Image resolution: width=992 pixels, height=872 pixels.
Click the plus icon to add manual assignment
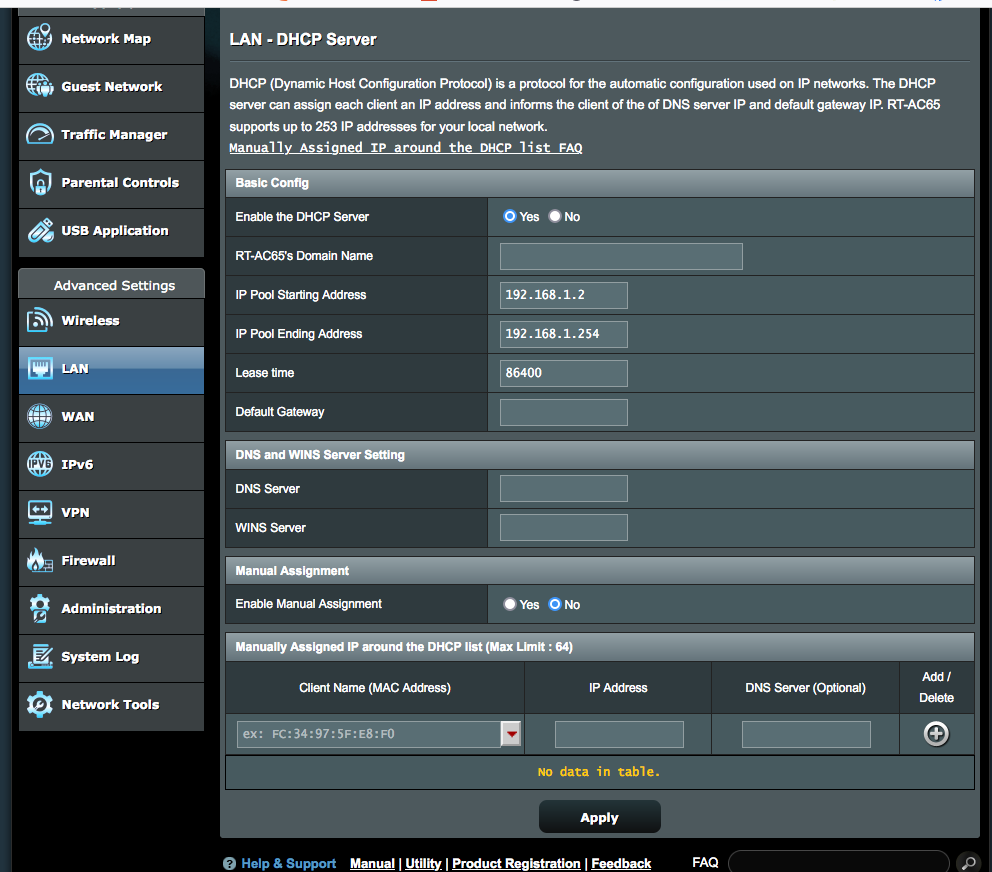pyautogui.click(x=936, y=734)
